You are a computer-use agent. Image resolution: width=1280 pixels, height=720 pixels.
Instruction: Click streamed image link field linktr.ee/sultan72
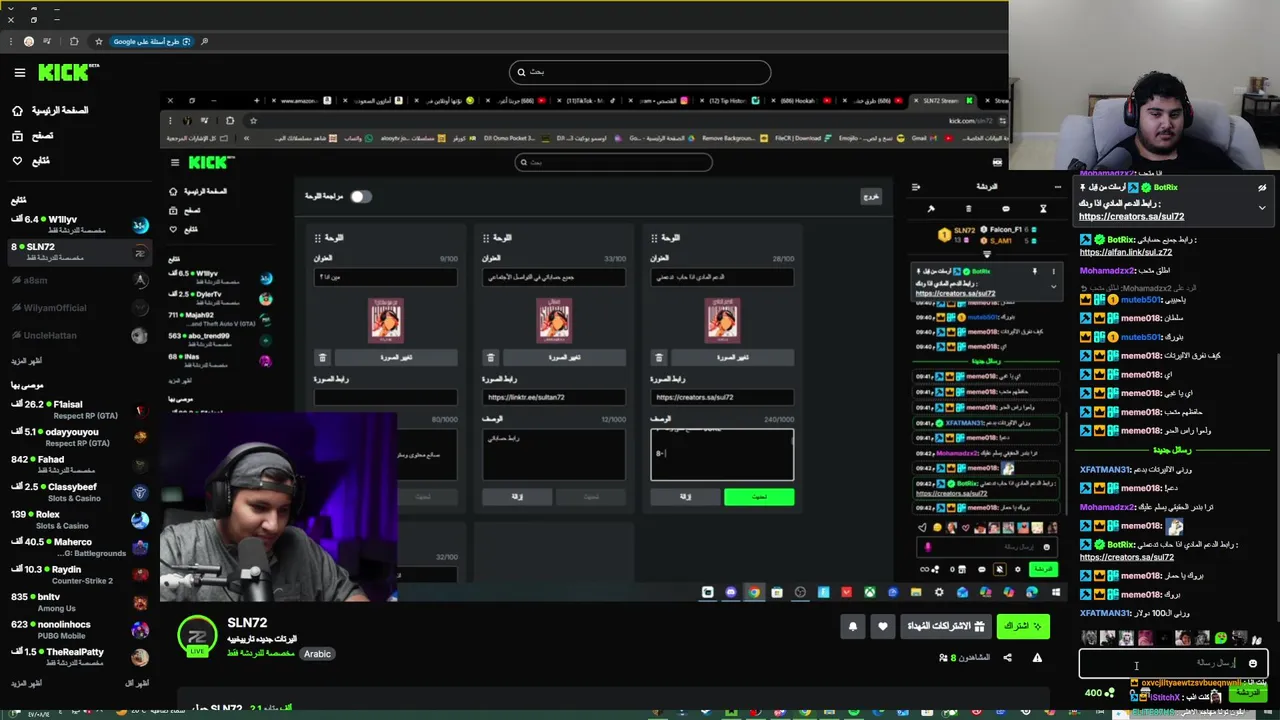click(554, 397)
